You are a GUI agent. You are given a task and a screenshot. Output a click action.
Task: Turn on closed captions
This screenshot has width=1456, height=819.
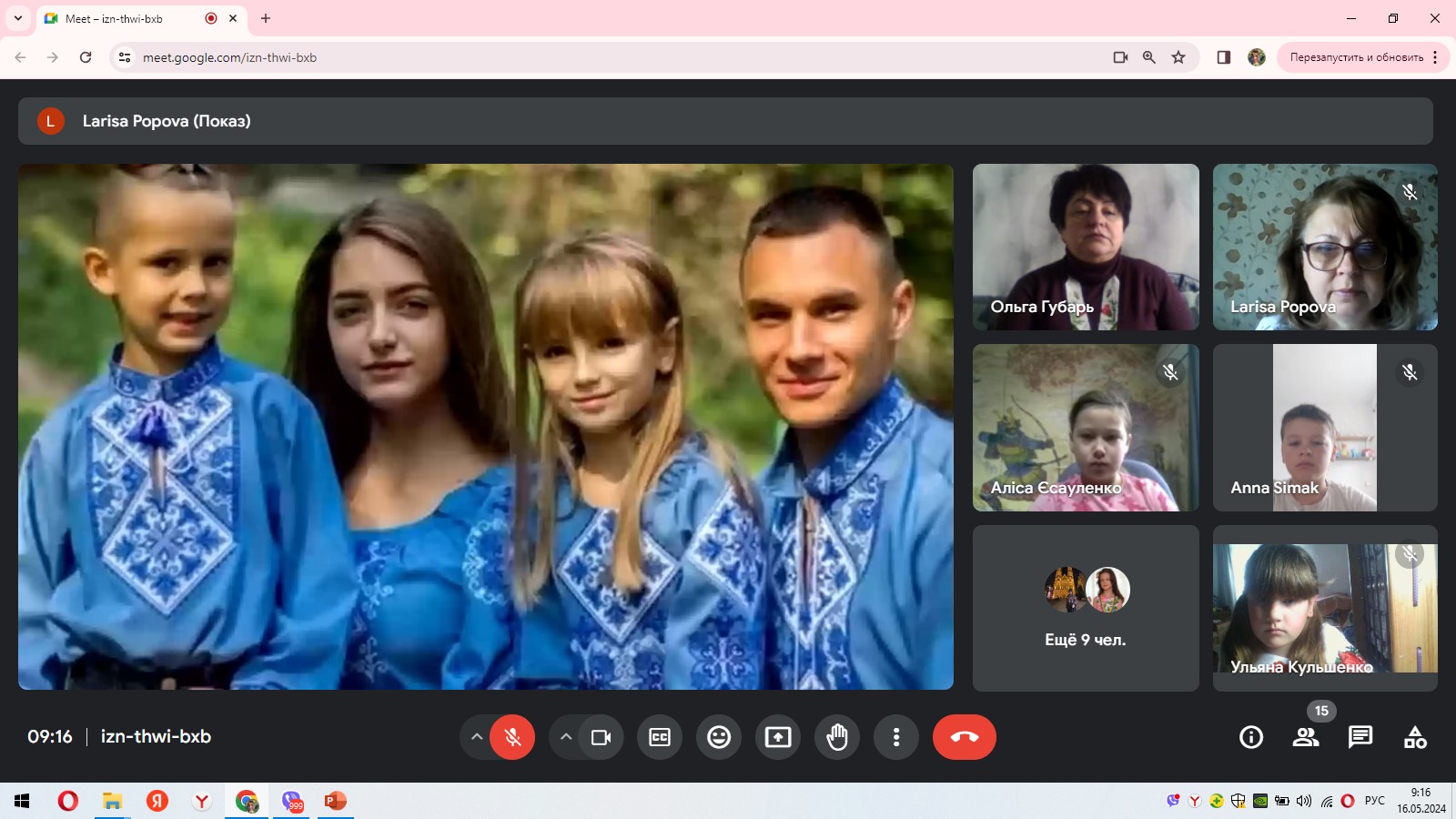(660, 737)
